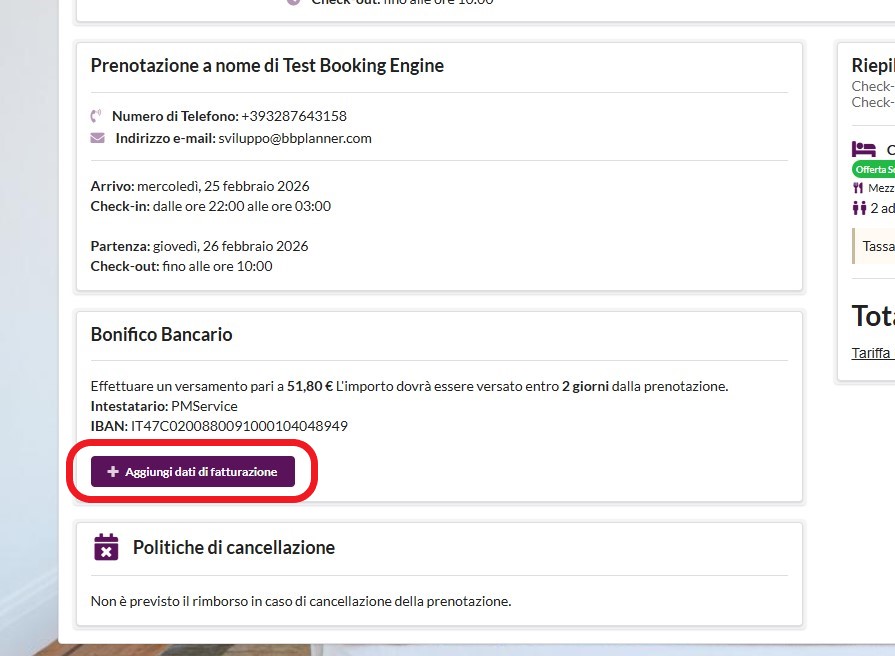Click the phone number +393287643158
The image size is (895, 656).
click(x=294, y=116)
